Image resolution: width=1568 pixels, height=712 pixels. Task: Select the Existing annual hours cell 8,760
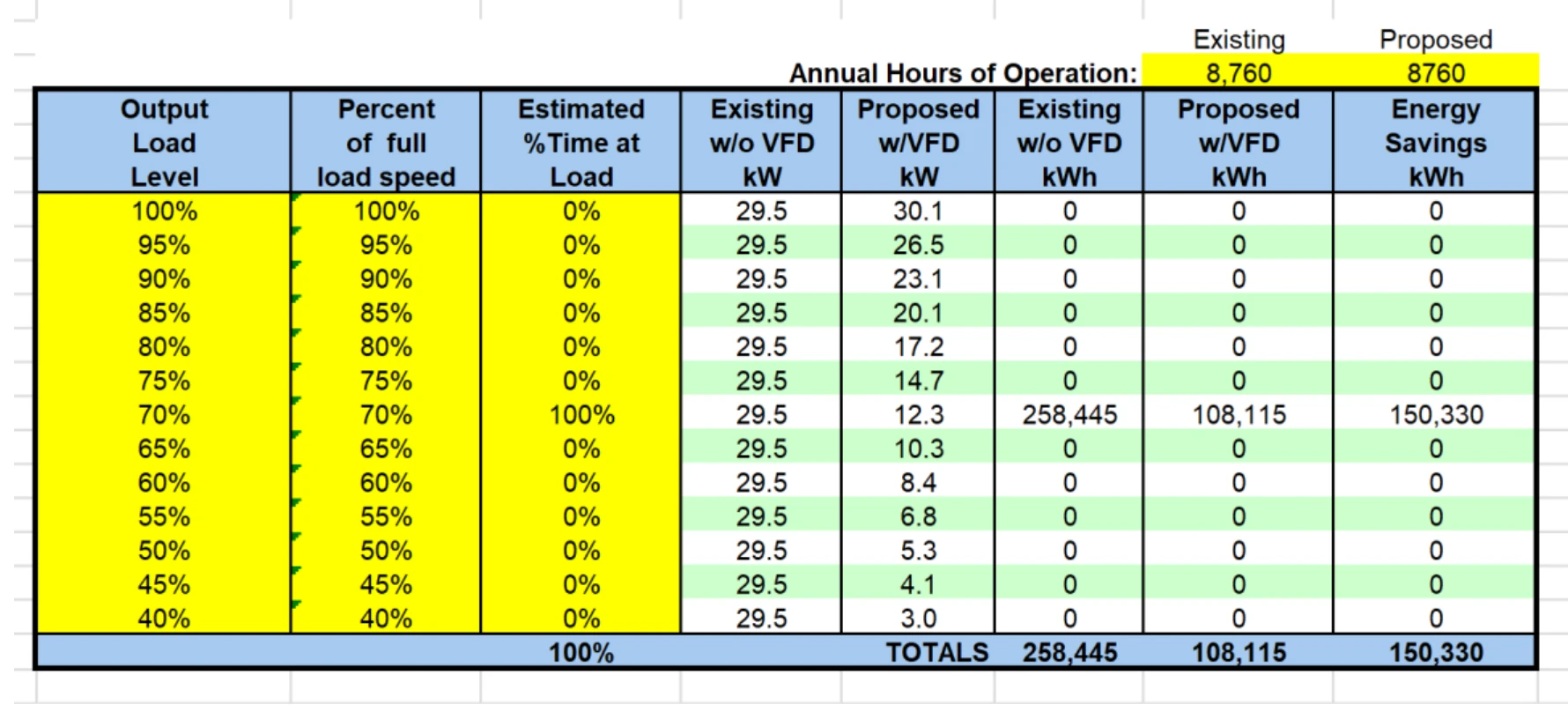[x=1238, y=72]
